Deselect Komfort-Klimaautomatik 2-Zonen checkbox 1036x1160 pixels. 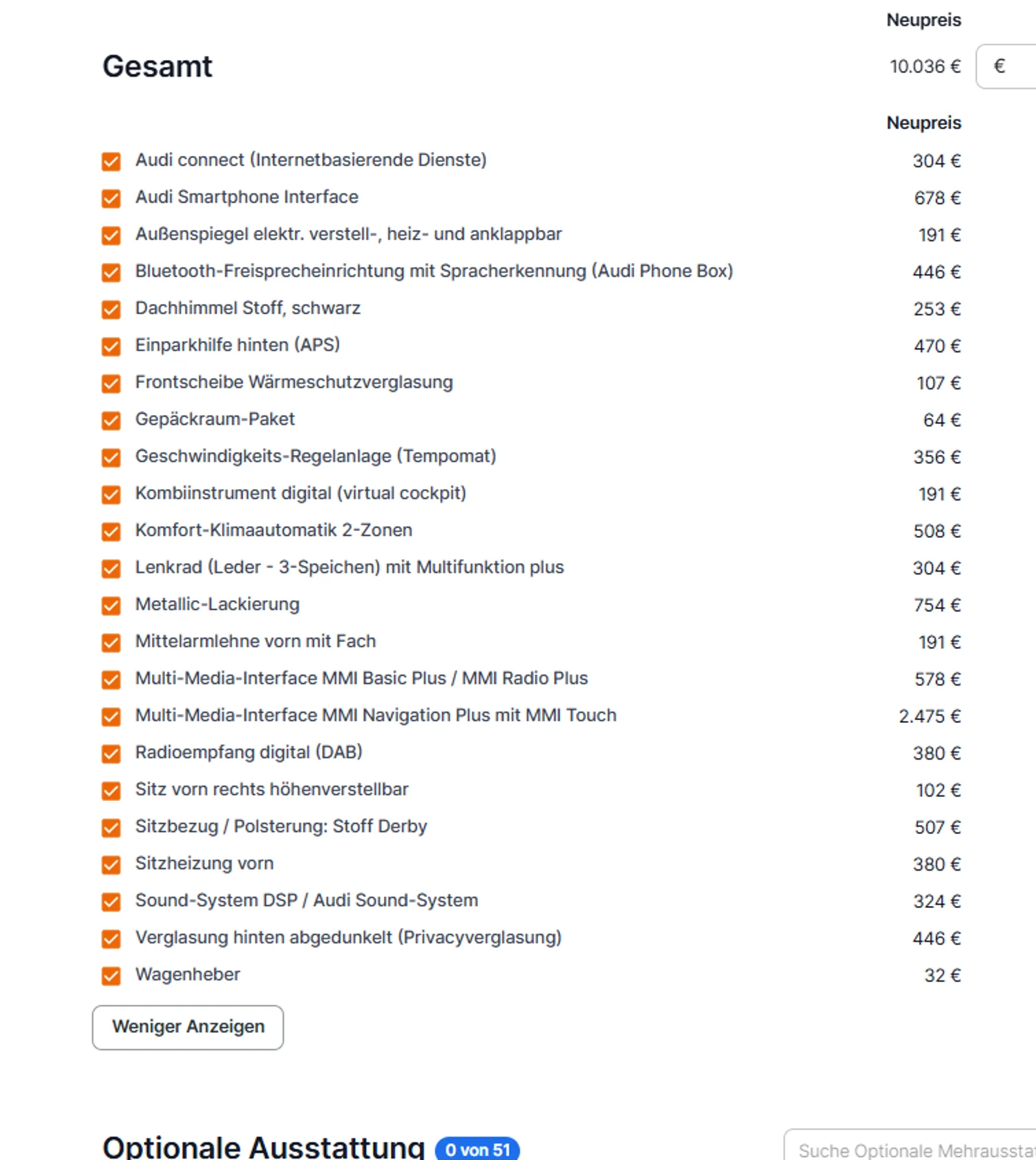[x=111, y=532]
